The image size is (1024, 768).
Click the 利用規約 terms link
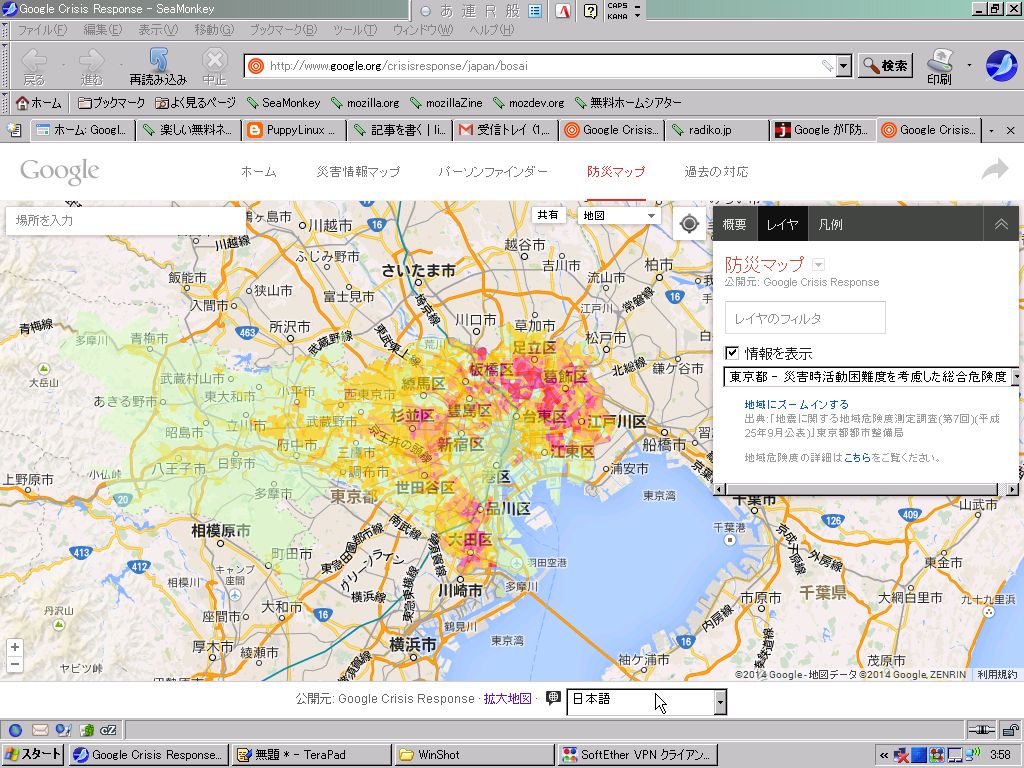[997, 675]
